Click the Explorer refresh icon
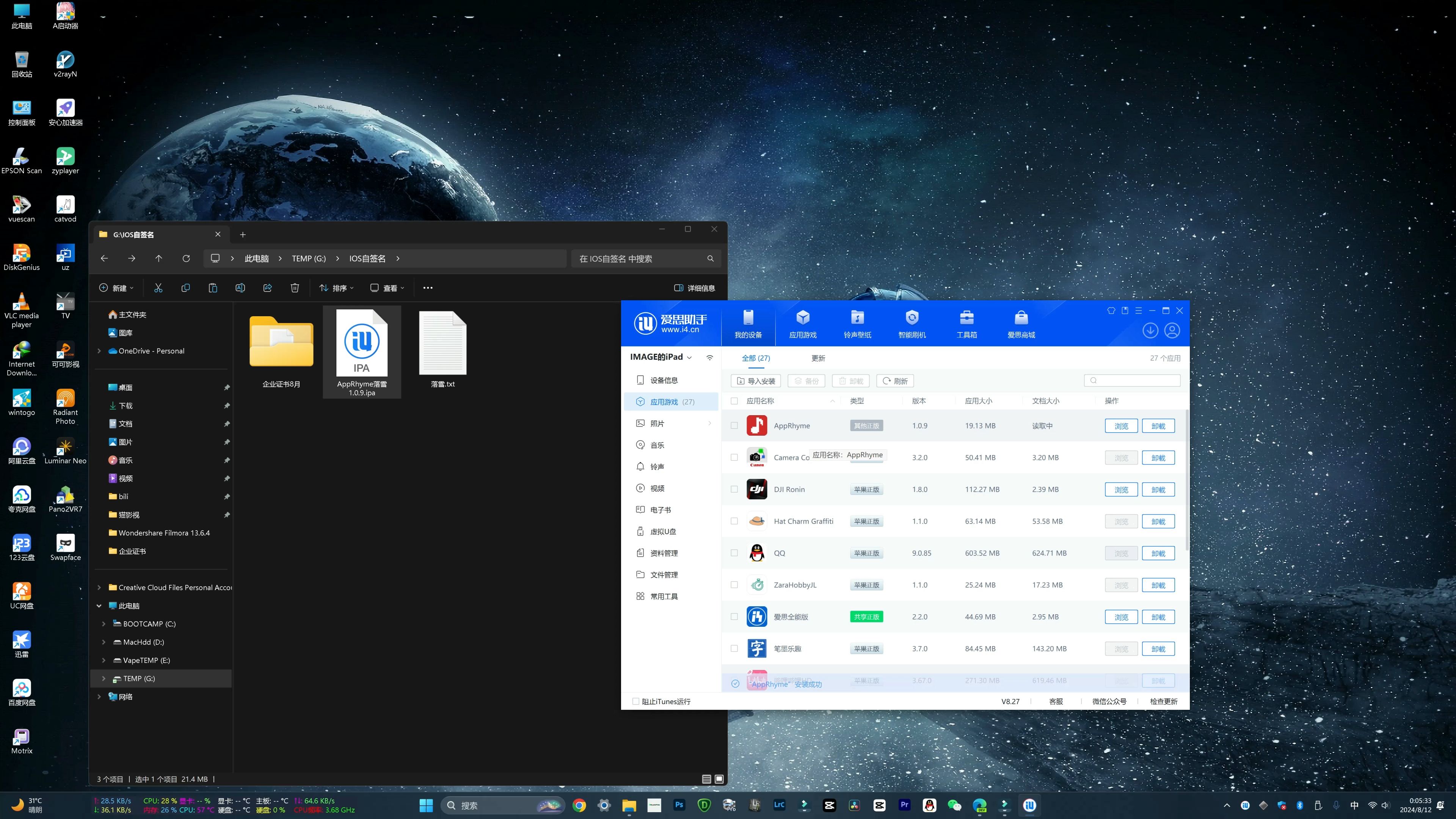Screen dimensions: 1456x819 pos(186,258)
